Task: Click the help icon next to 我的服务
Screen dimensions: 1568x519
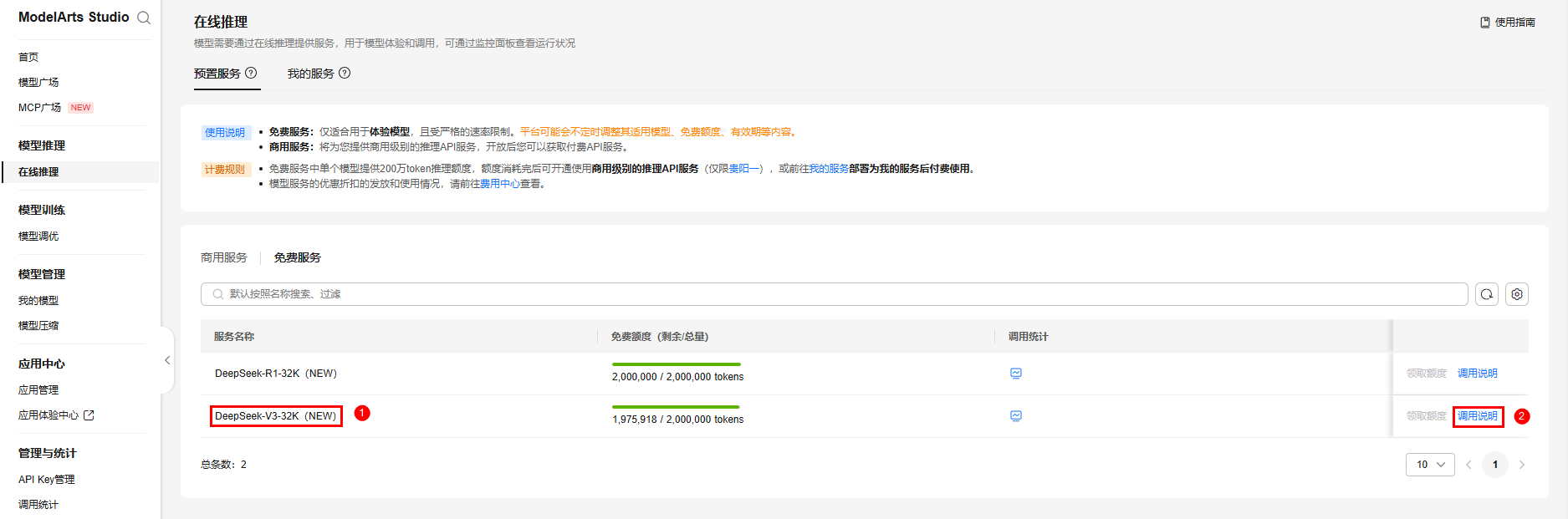Action: tap(345, 73)
